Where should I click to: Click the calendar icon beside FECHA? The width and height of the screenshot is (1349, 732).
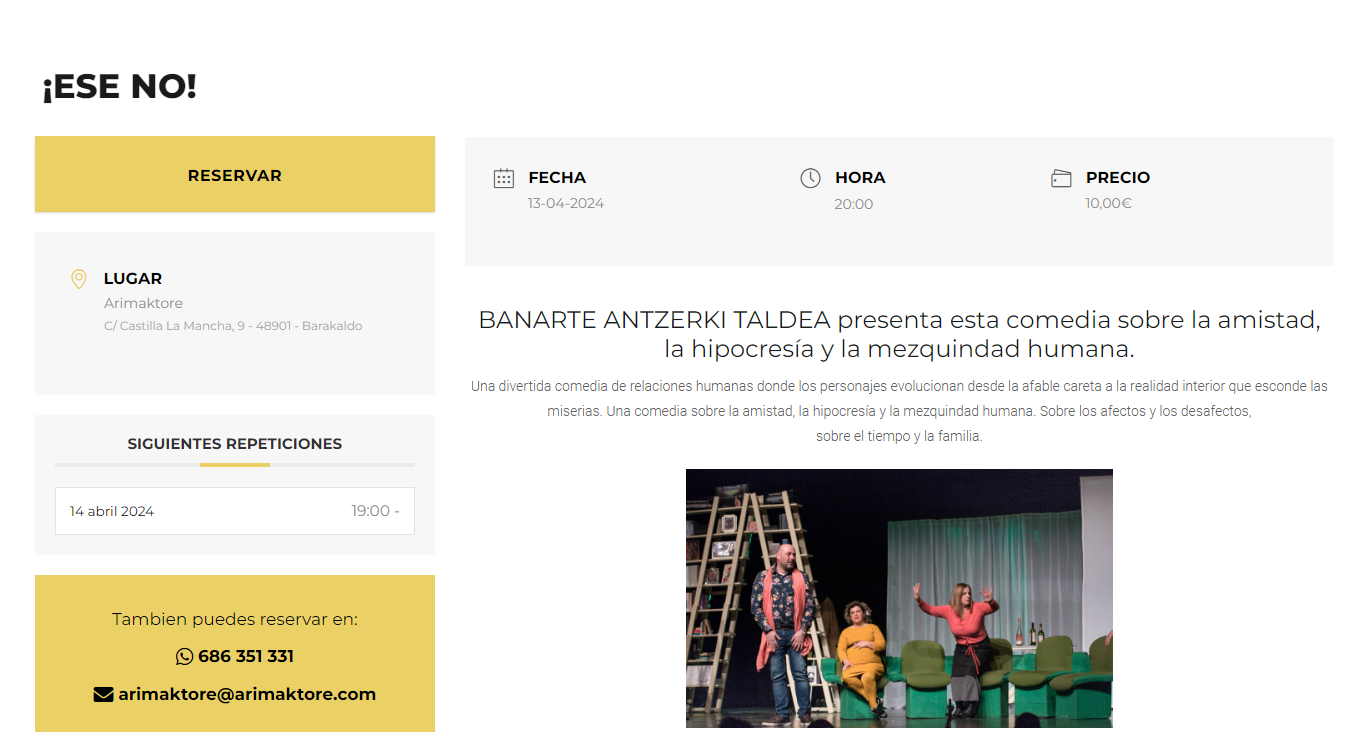point(504,178)
